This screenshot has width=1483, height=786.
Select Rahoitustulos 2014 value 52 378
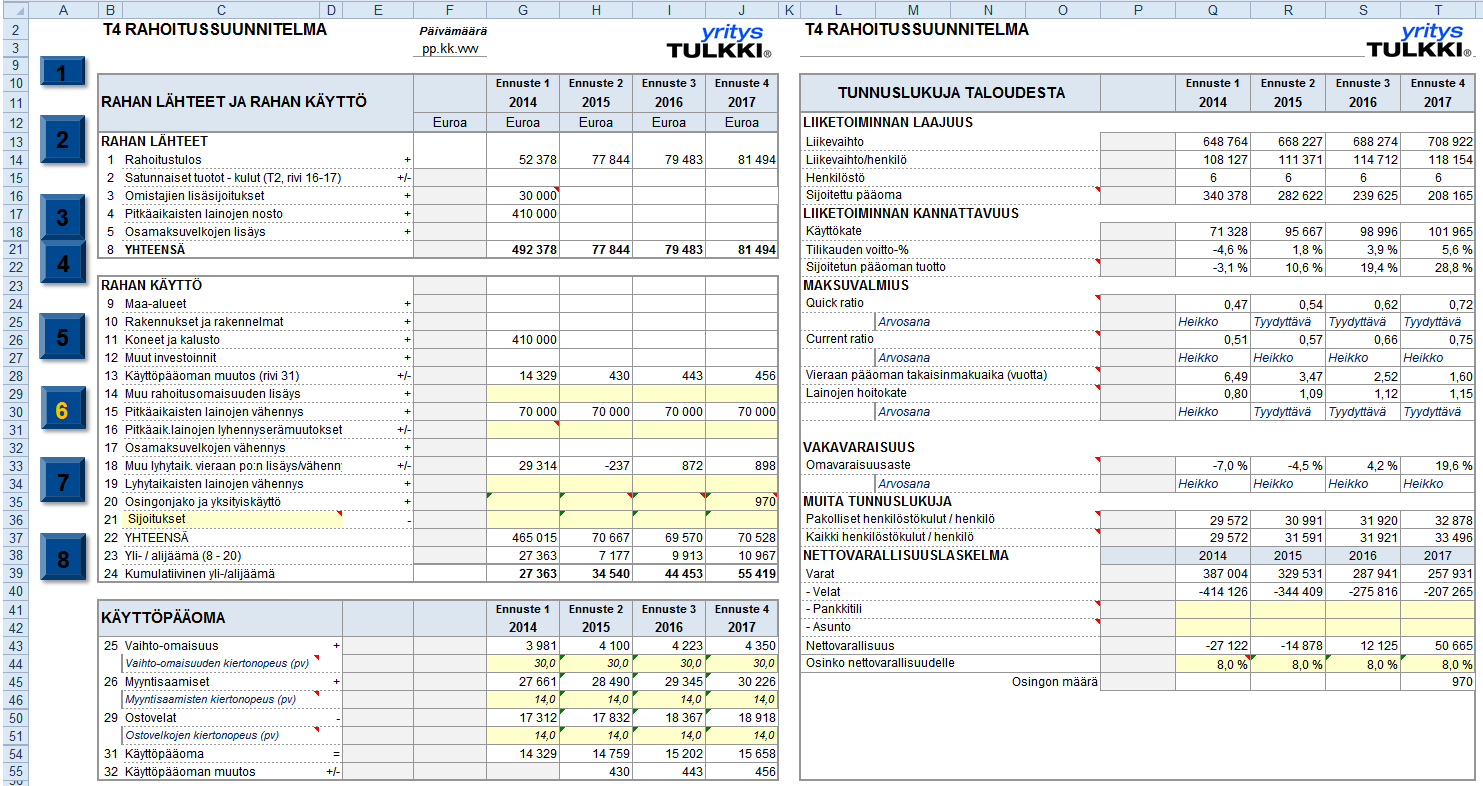(523, 159)
